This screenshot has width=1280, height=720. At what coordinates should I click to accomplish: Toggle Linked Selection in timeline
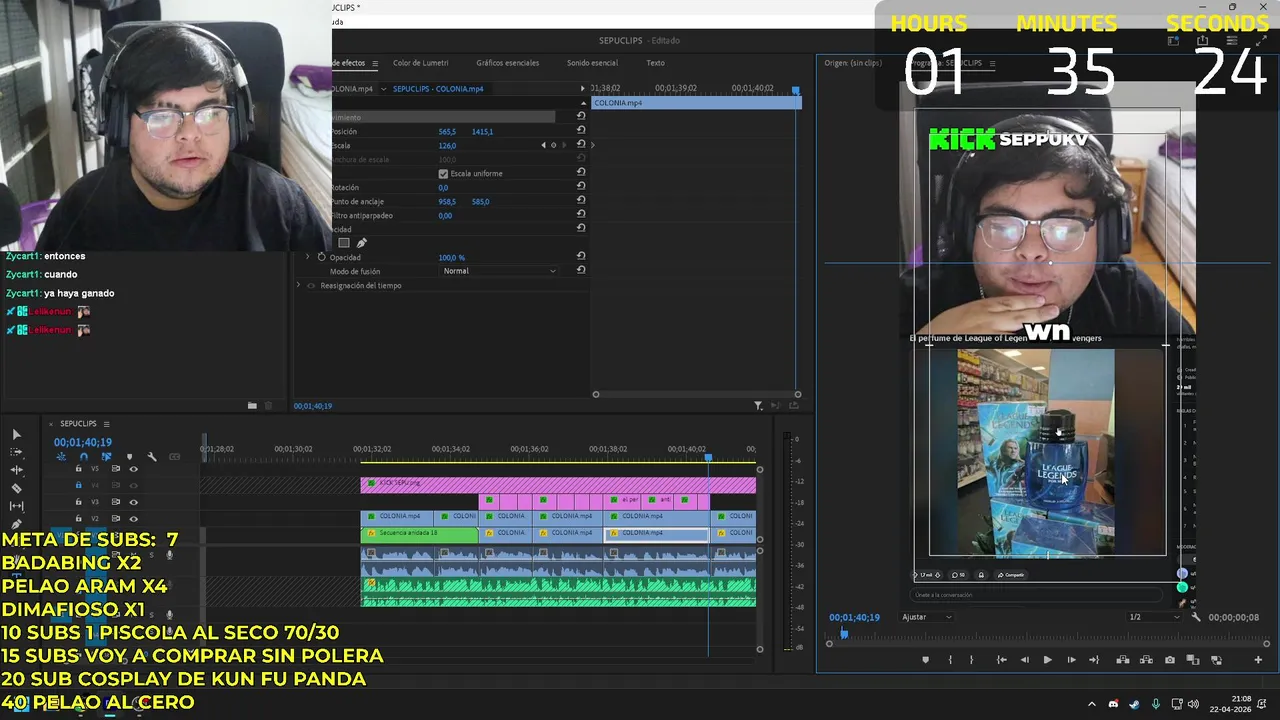point(106,457)
